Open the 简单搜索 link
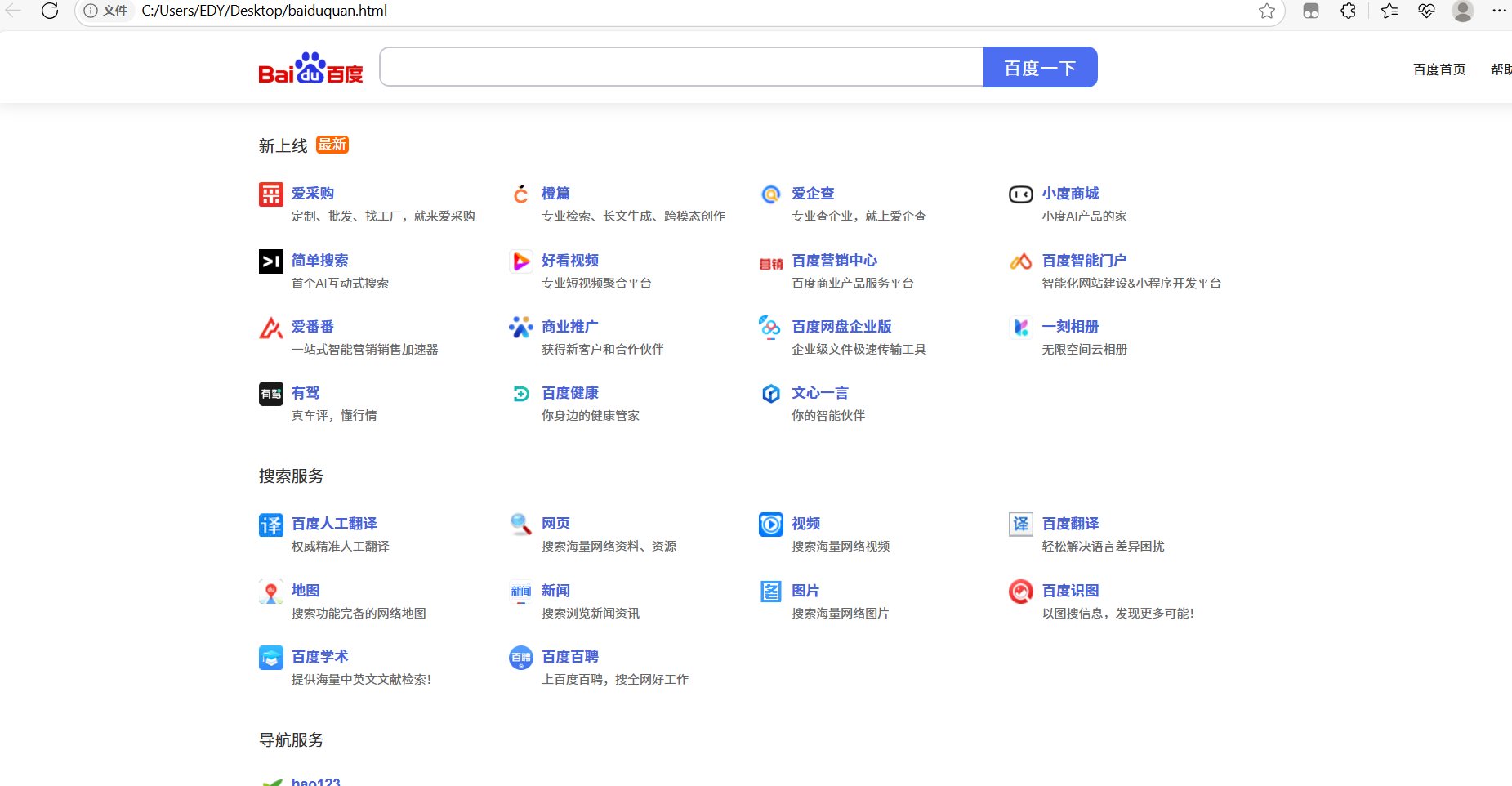Viewport: 1512px width, 786px height. (x=320, y=261)
